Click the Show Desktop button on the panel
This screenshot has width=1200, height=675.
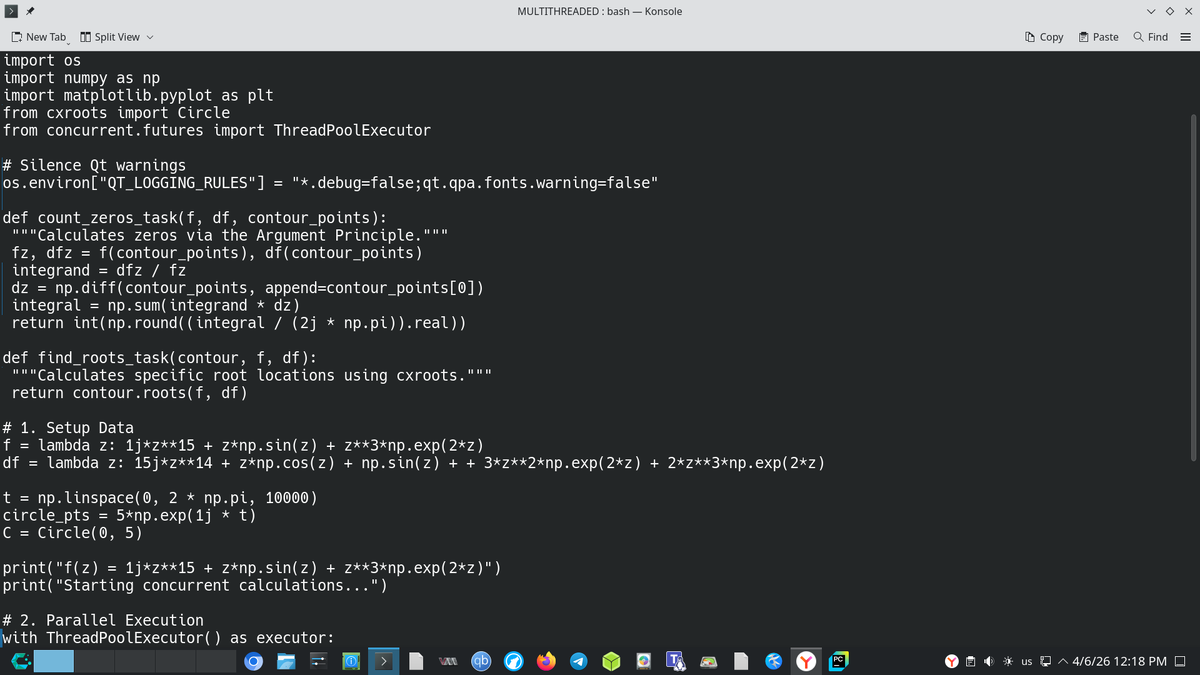[x=1180, y=661]
